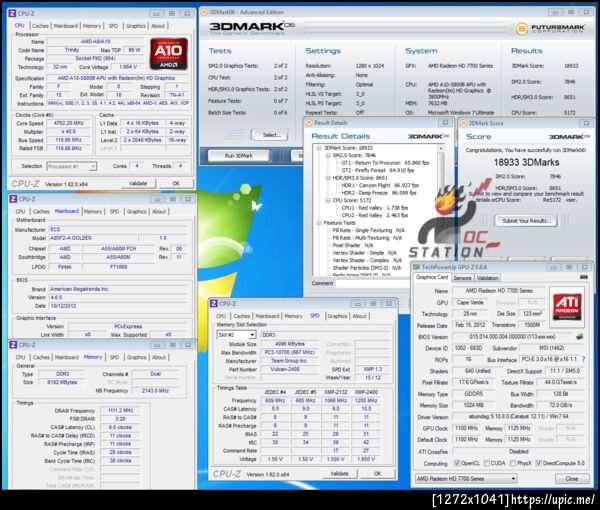
Task: Enable the CUDA checkbox in GPU-Z
Action: (487, 463)
